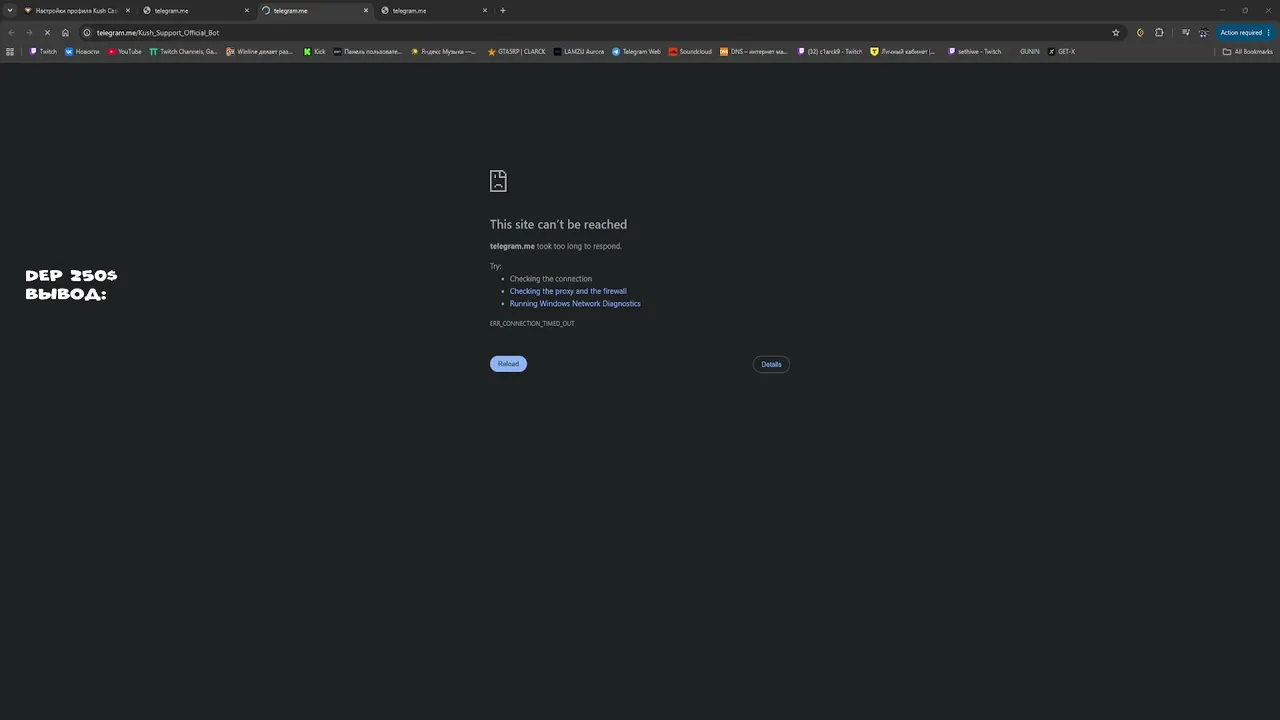Screen dimensions: 1280x720
Task: Click Running Windows Network Diagnostics link
Action: 575,303
